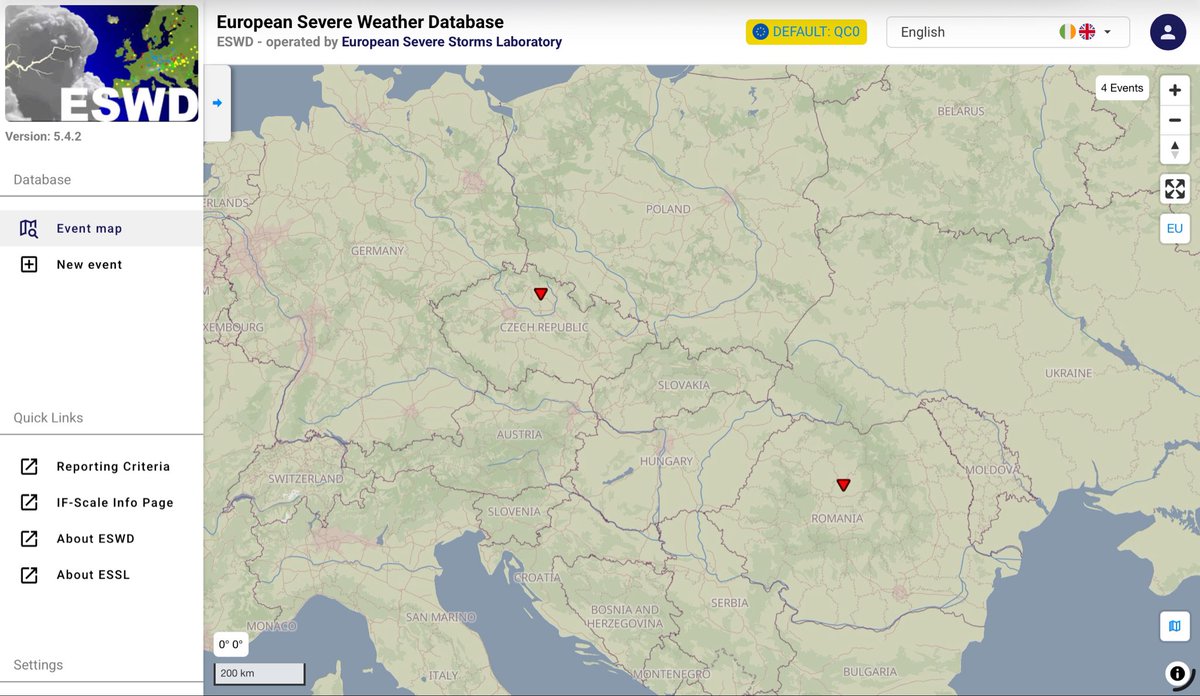Screen dimensions: 1200x696
Task: Click the 4 Events counter
Action: point(1122,88)
